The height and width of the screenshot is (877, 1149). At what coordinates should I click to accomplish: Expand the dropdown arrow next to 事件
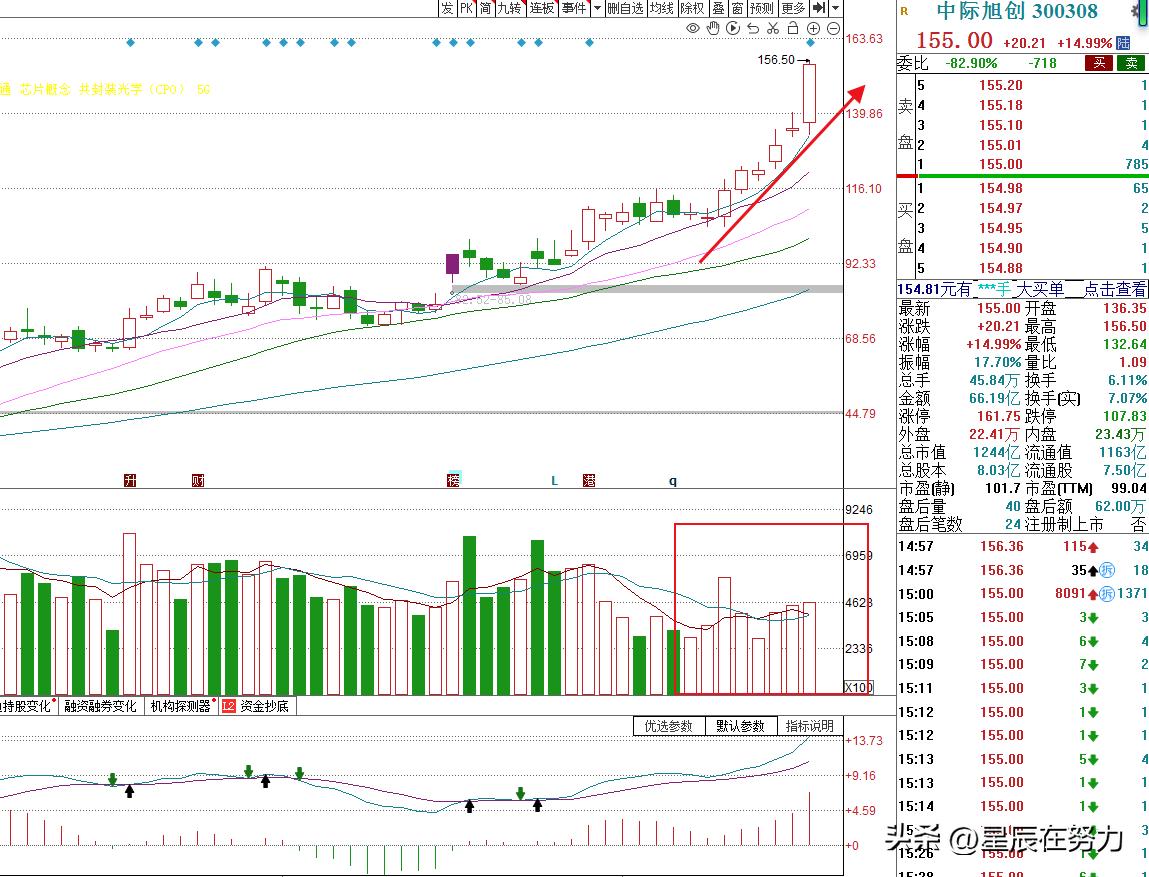coord(596,8)
